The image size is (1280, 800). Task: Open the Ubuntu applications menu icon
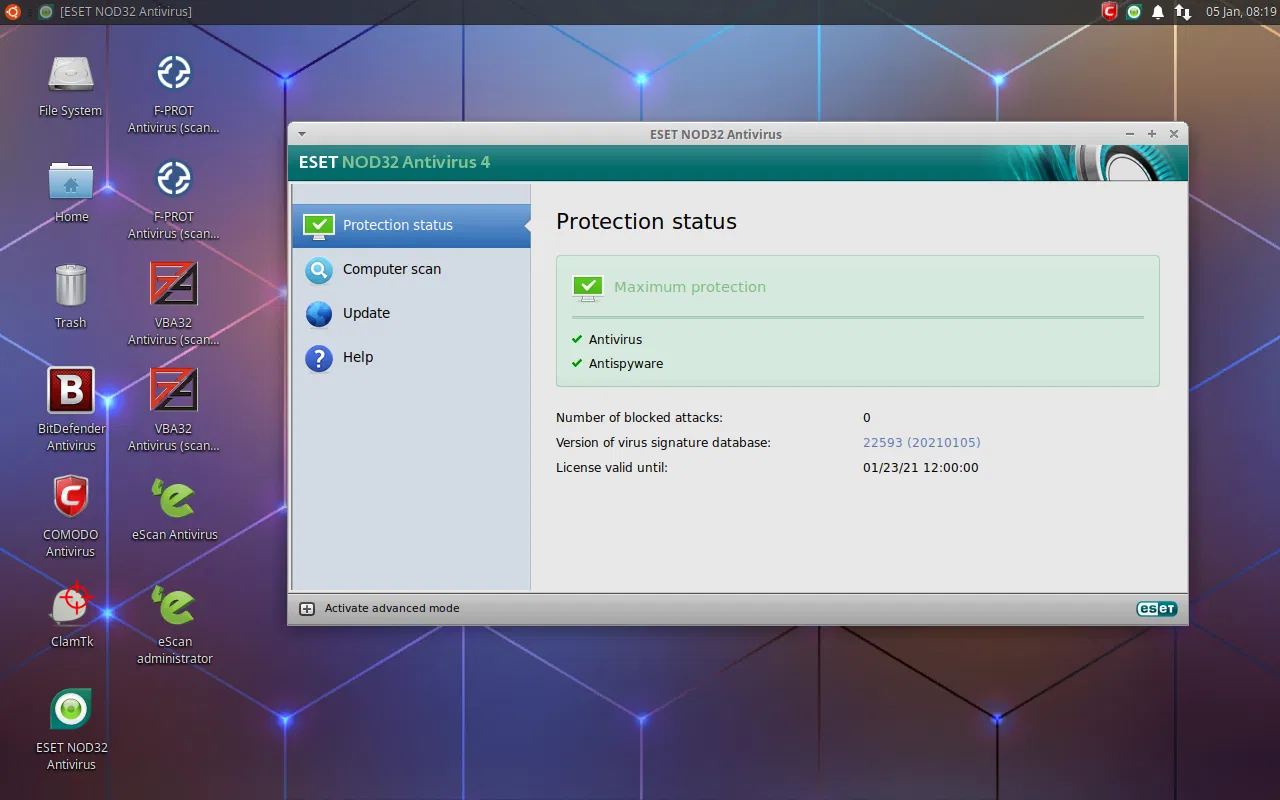pos(13,12)
